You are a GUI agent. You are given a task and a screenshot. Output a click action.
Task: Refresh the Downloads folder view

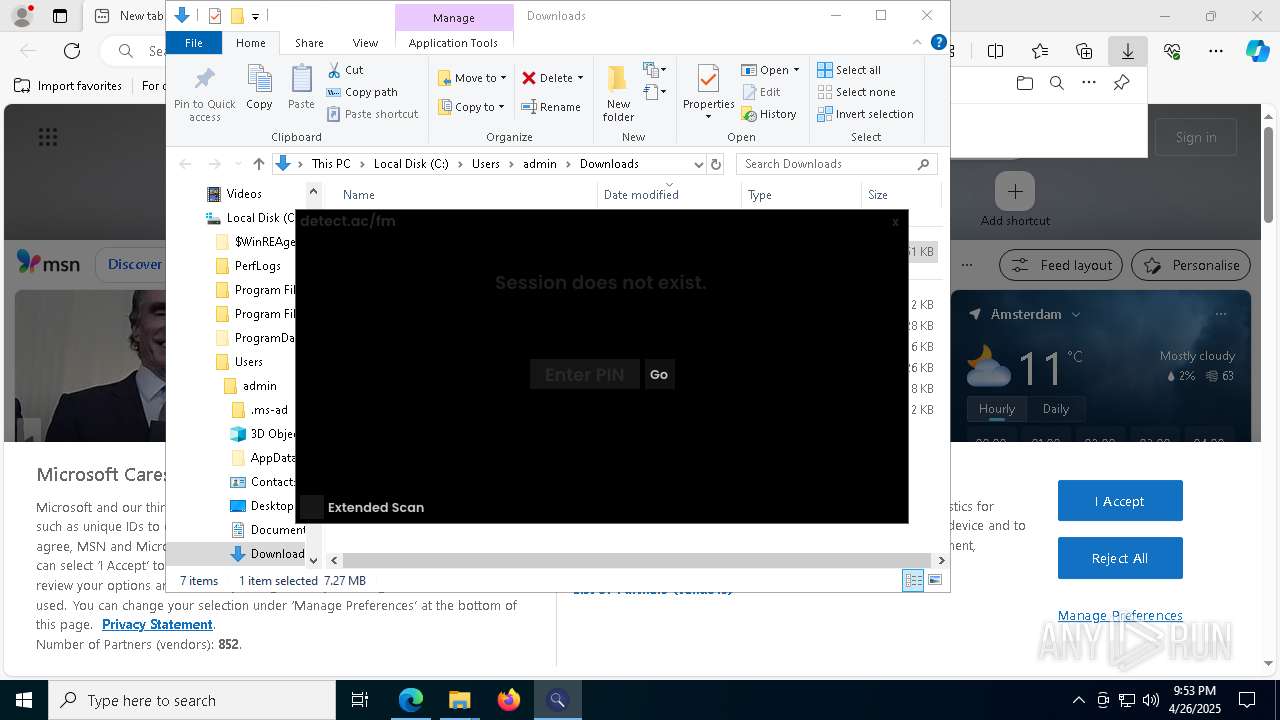pyautogui.click(x=715, y=164)
